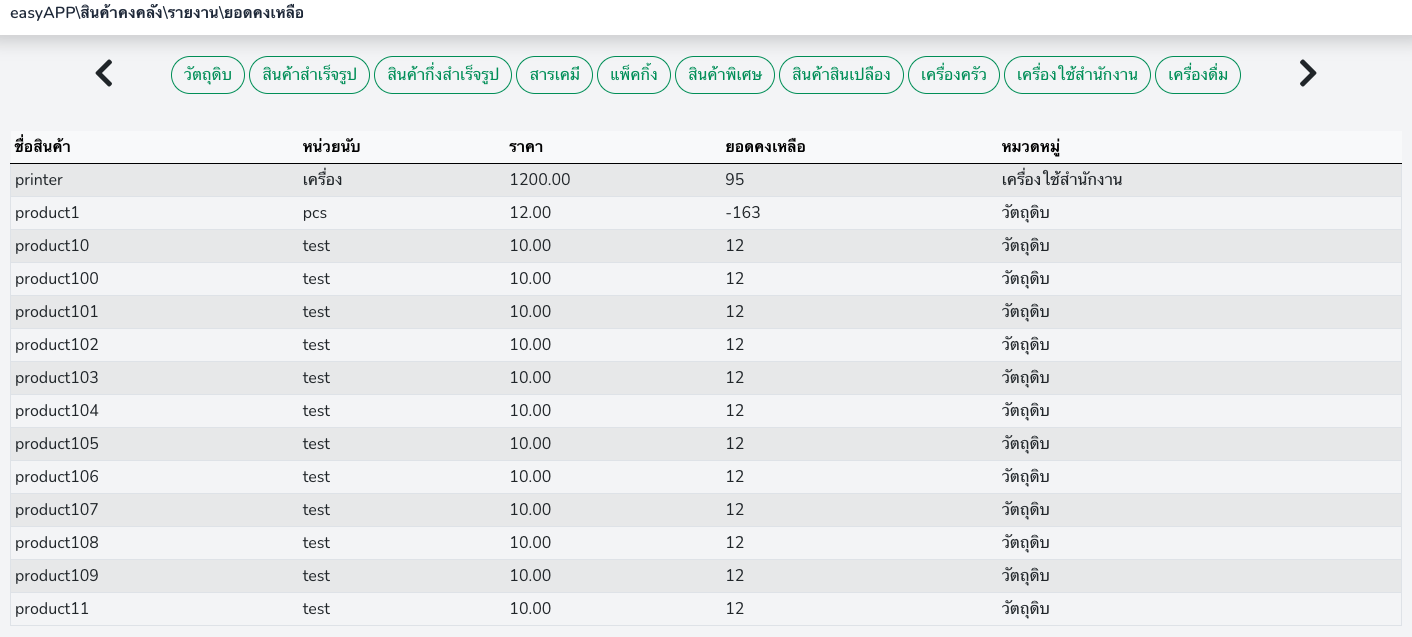Select the แพ็คกิ้ง category
This screenshot has width=1412, height=637.
[633, 75]
